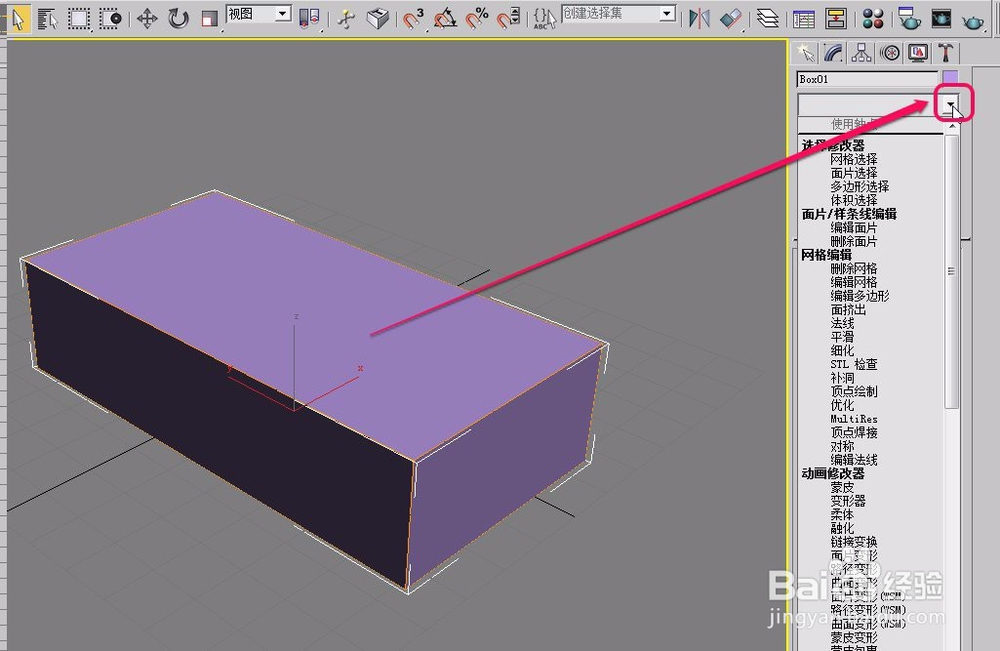Open the Material Editor spheres icon
1000x651 pixels.
(x=872, y=18)
